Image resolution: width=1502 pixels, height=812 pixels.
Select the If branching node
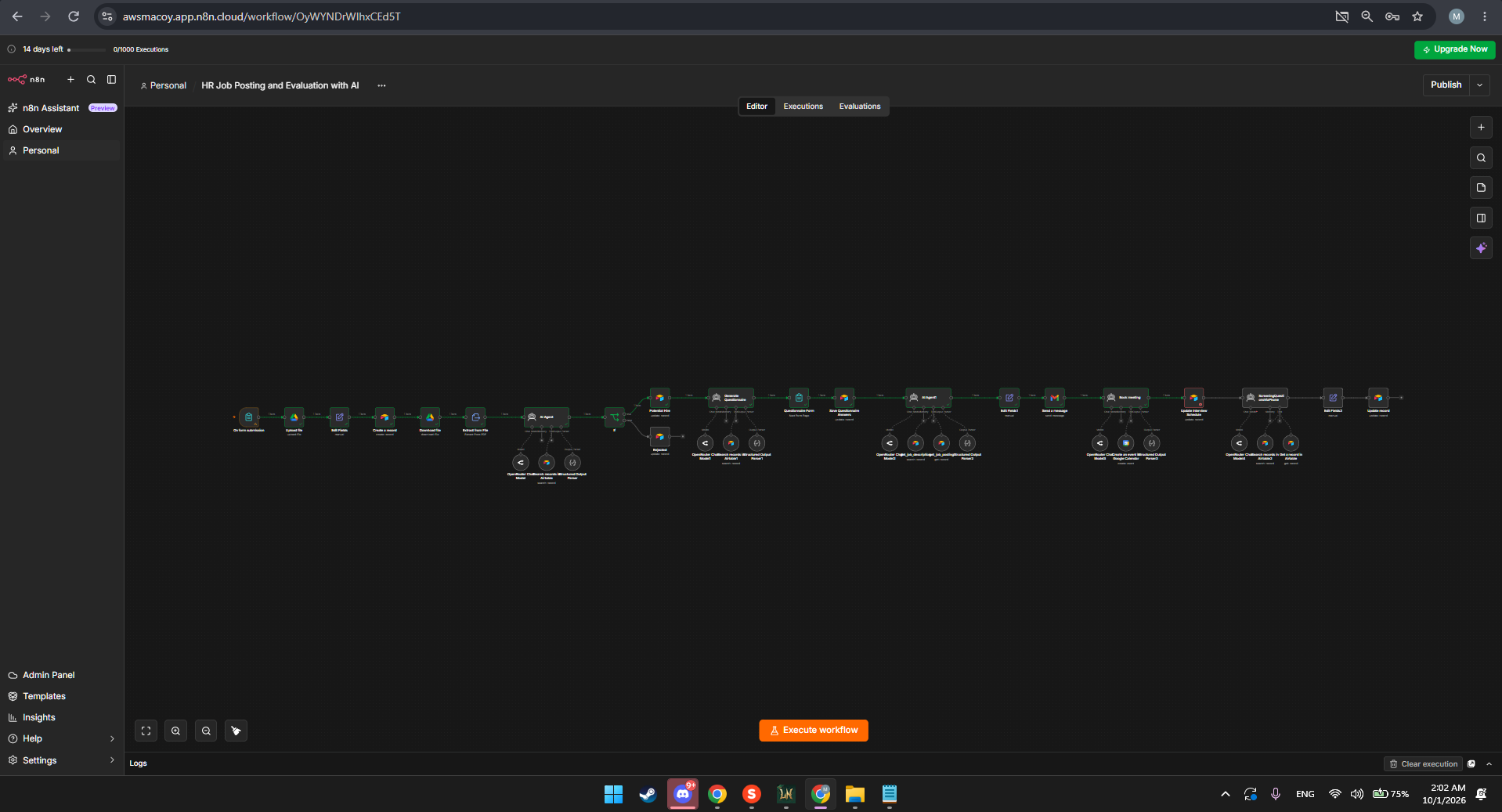pos(615,417)
